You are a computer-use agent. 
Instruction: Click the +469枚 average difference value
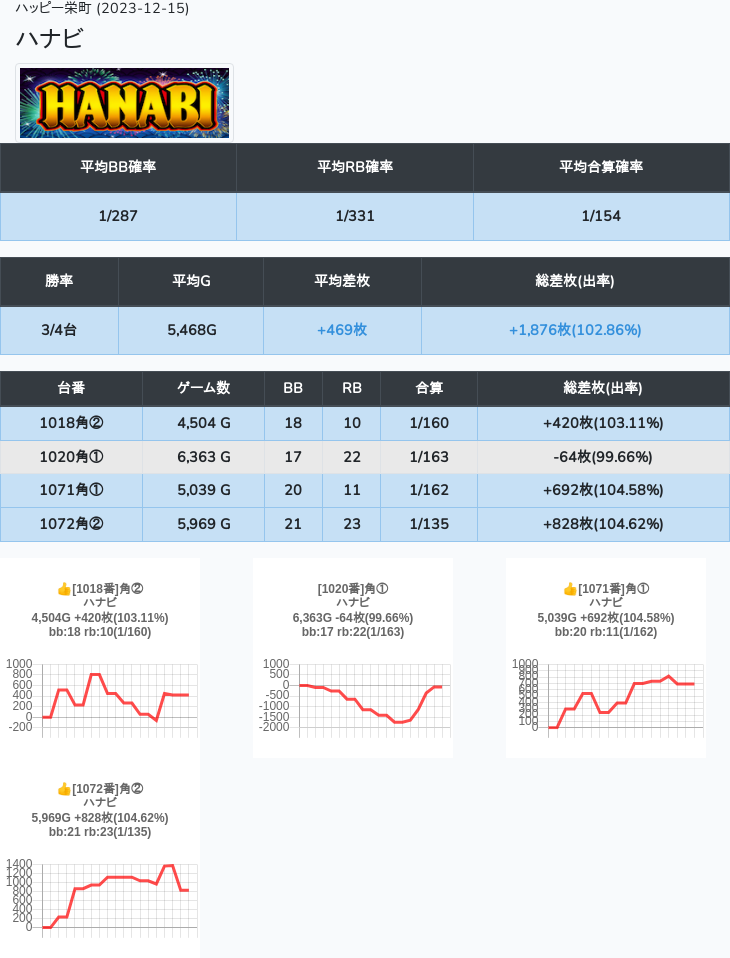point(342,330)
